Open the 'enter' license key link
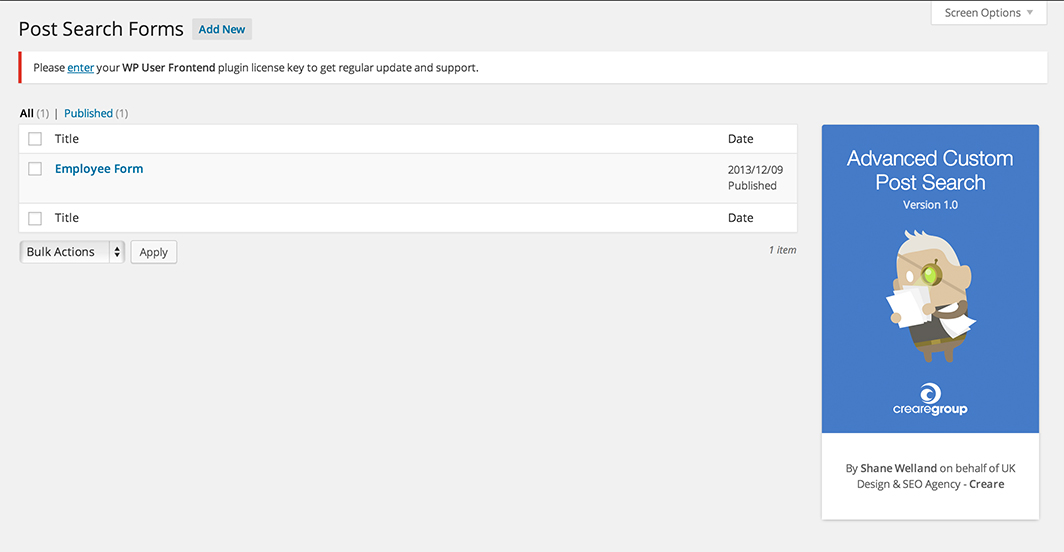 (80, 68)
